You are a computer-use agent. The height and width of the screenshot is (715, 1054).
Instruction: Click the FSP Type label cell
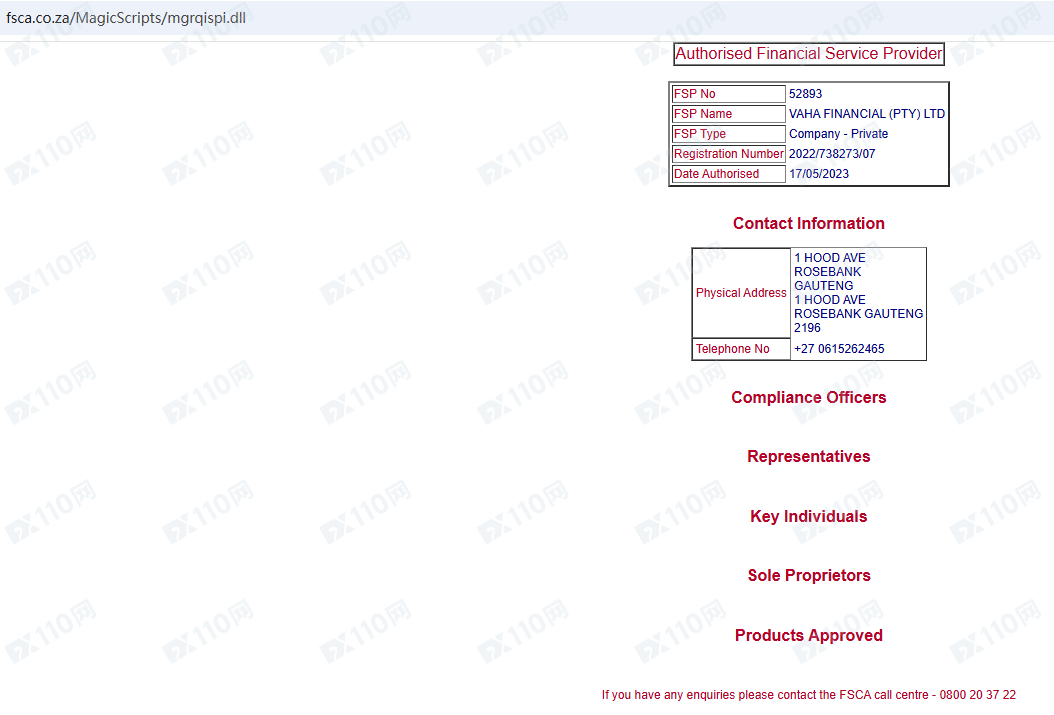pyautogui.click(x=728, y=134)
